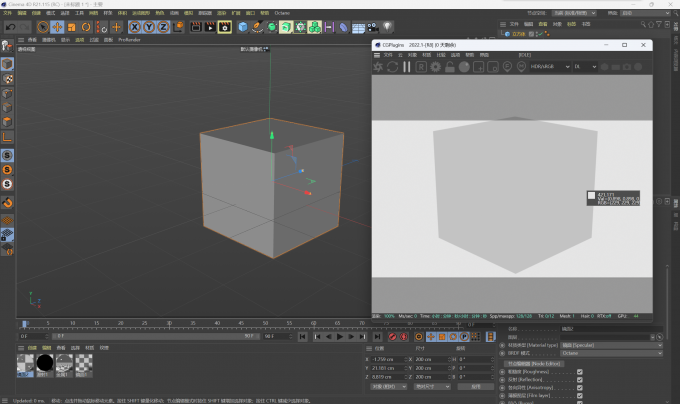This screenshot has width=680, height=404.
Task: Open Octane settings gear icon
Action: pyautogui.click(x=435, y=67)
